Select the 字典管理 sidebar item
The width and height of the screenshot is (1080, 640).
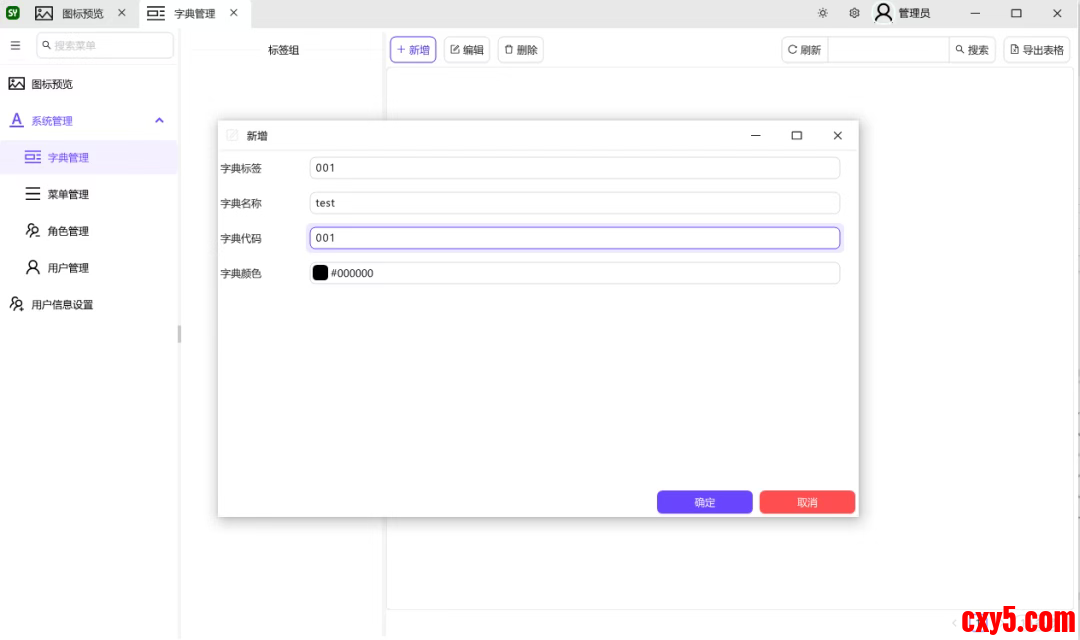tap(68, 158)
